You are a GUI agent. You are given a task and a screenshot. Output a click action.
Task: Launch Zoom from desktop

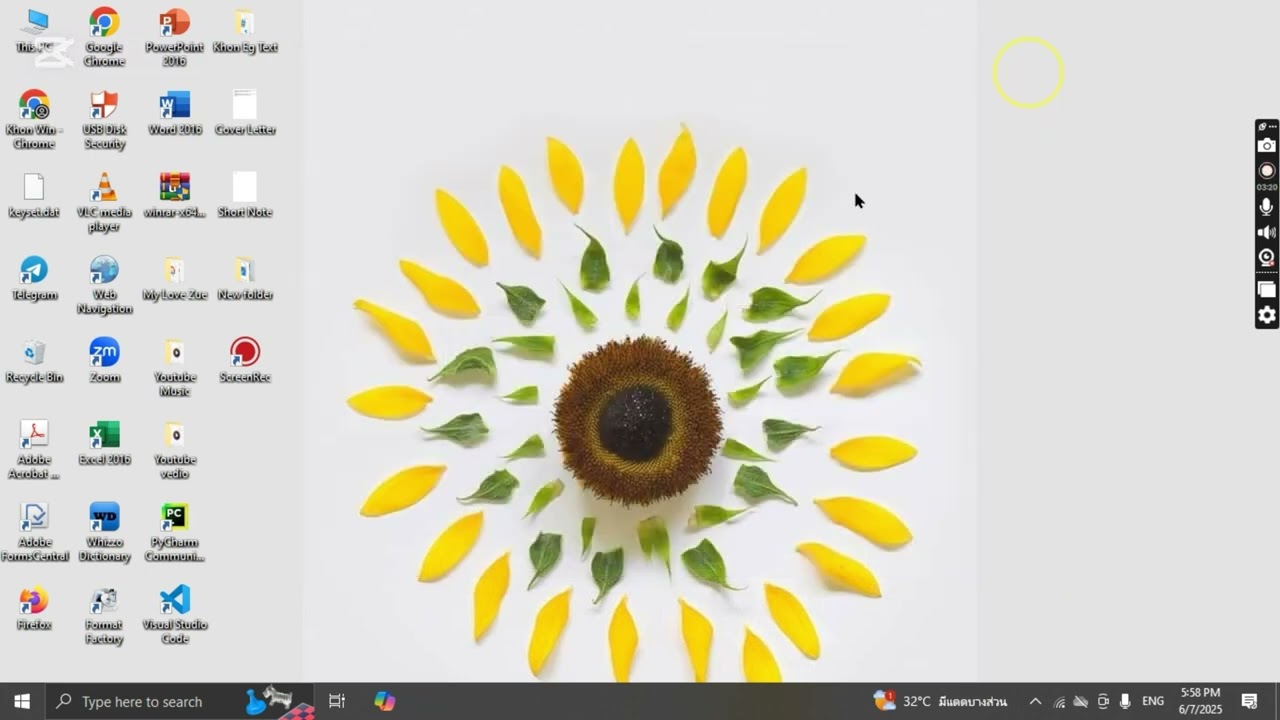pyautogui.click(x=104, y=361)
